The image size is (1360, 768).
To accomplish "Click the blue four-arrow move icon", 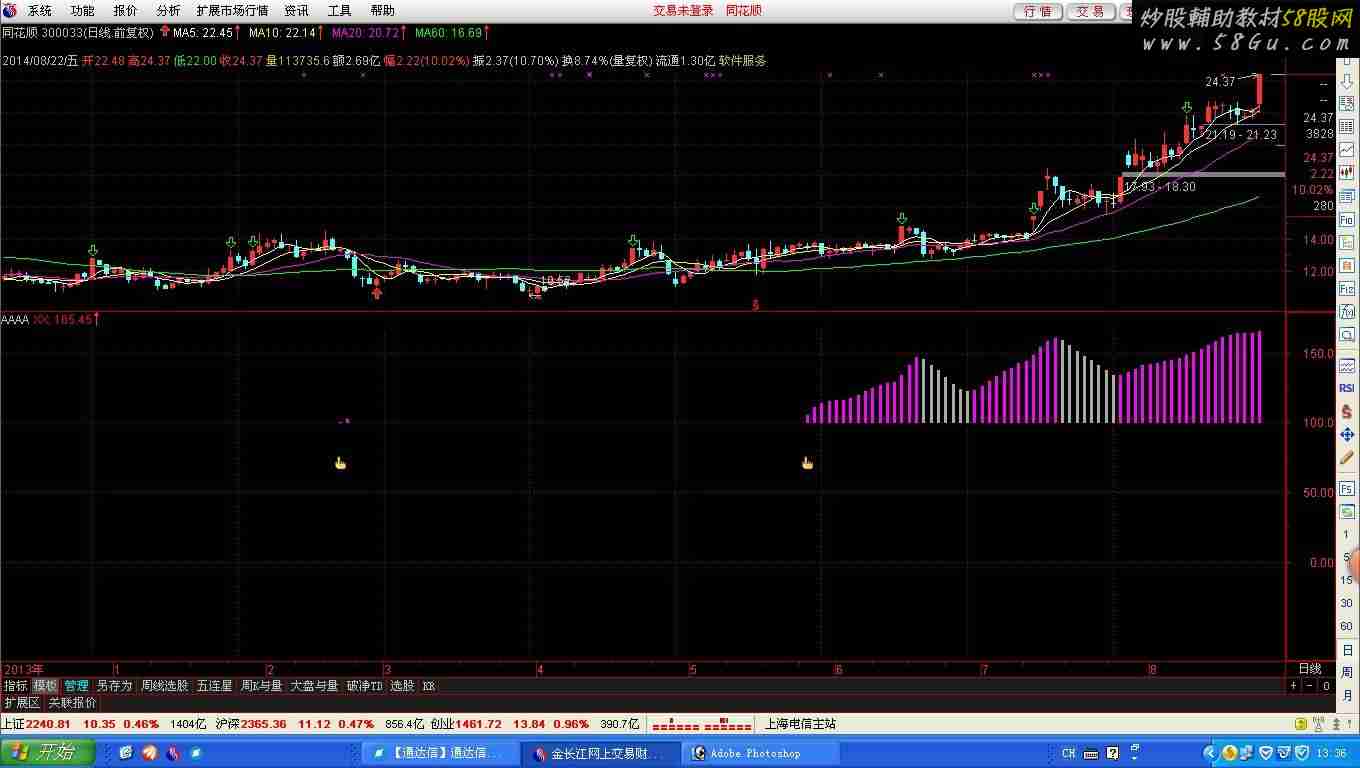I will pyautogui.click(x=1347, y=435).
